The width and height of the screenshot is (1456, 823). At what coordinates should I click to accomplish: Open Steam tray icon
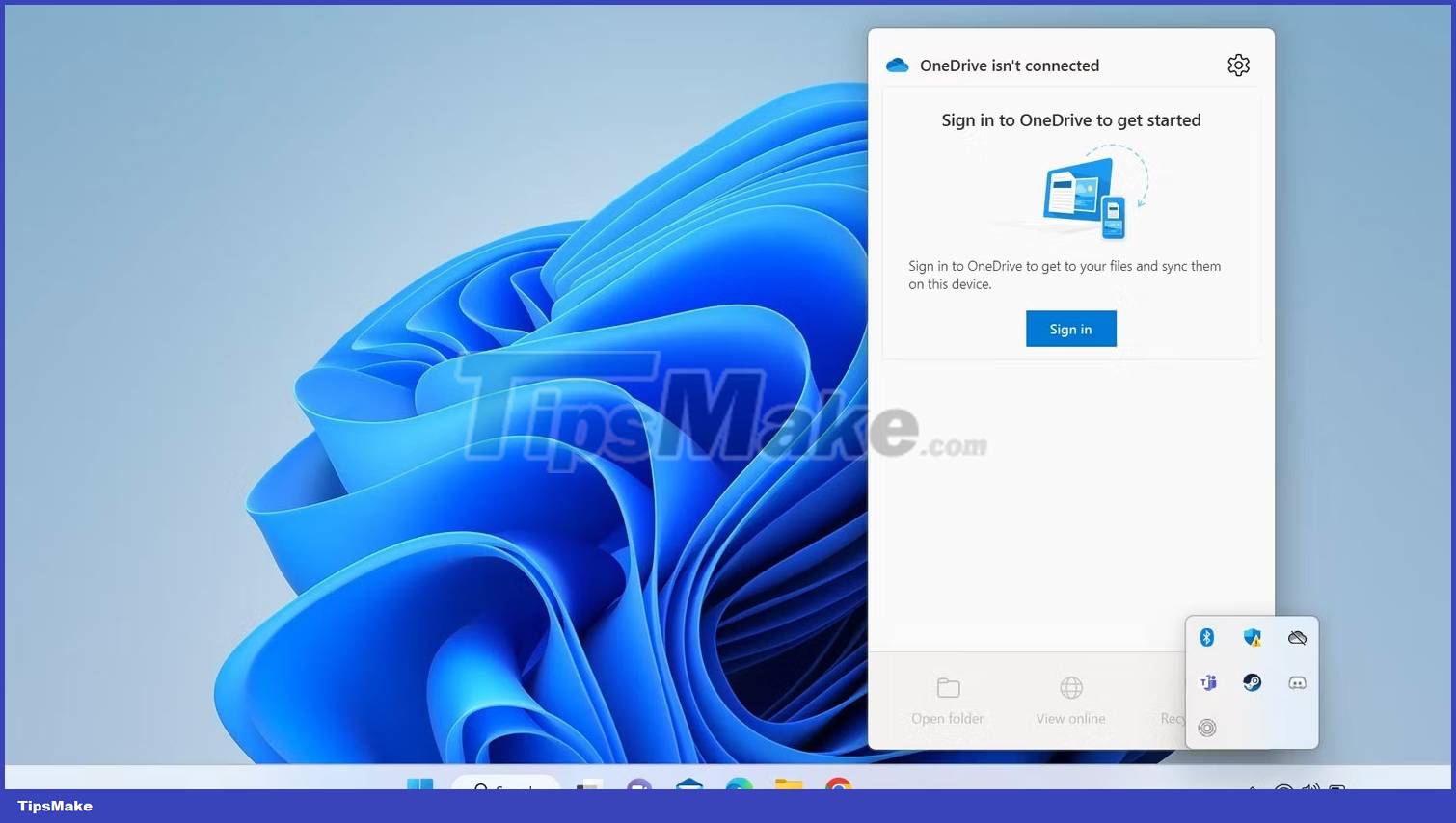tap(1252, 682)
